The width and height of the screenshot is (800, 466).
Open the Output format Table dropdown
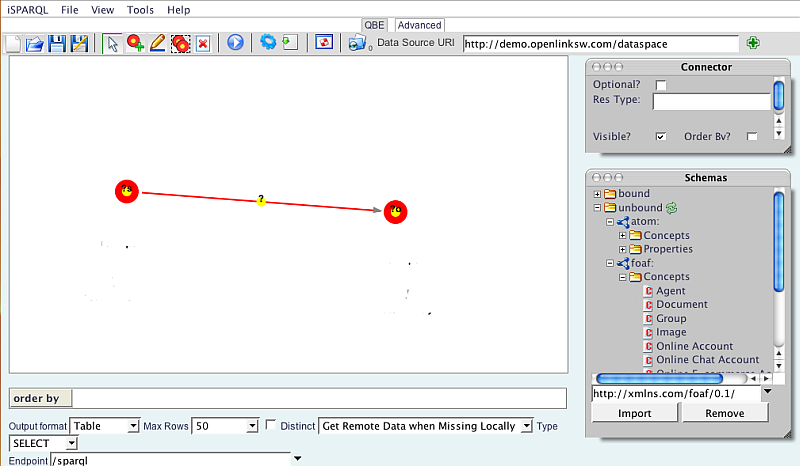133,426
